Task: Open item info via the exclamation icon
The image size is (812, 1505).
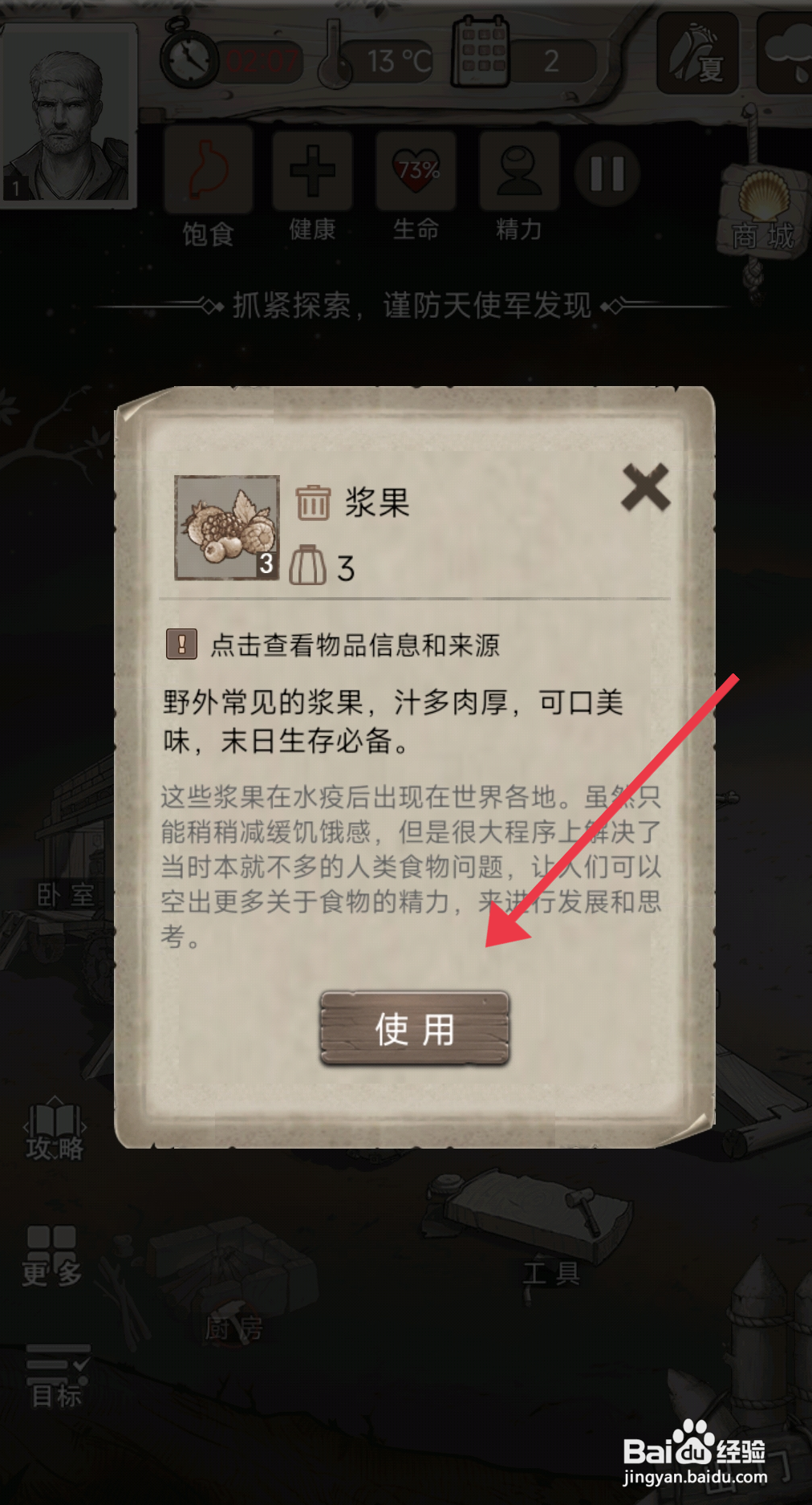Action: [181, 644]
